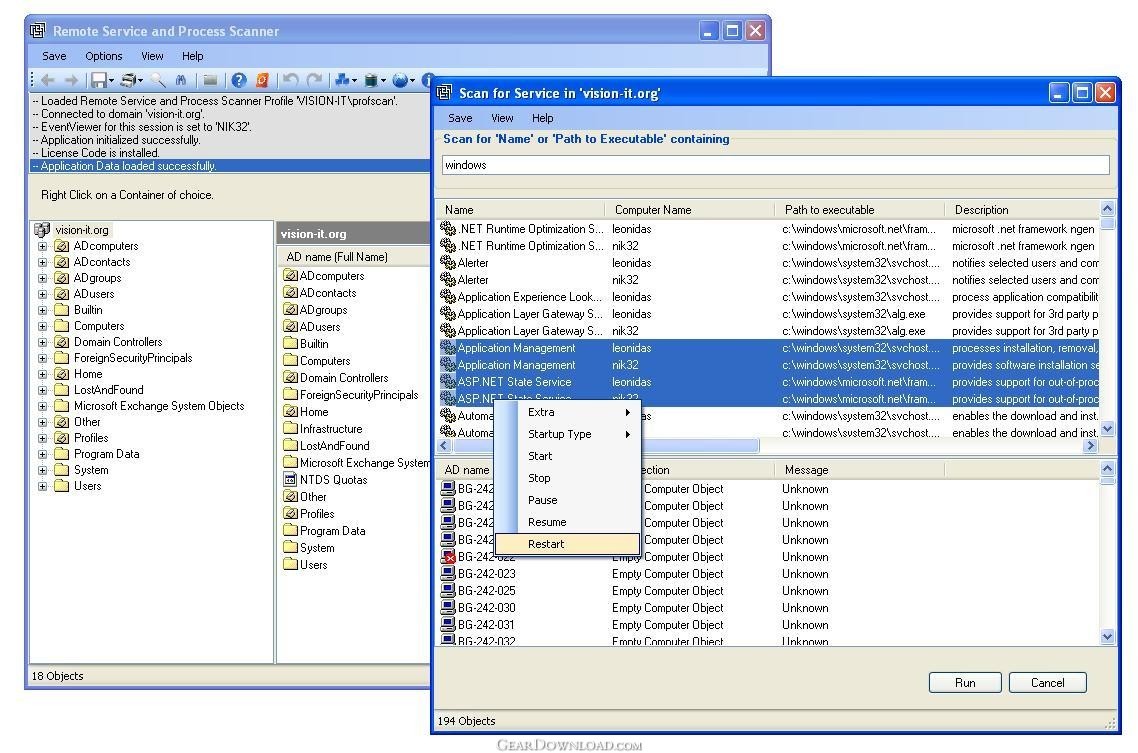Open the dropdown arrow beside the globe icon
Image resolution: width=1138 pixels, height=753 pixels.
(x=412, y=81)
